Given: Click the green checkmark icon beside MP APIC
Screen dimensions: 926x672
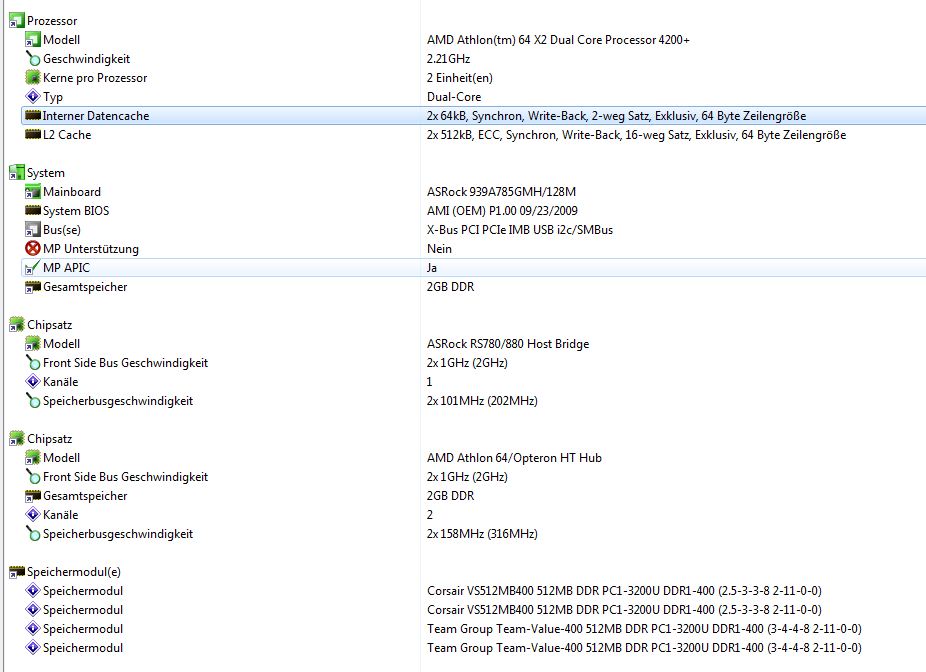Looking at the screenshot, I should pyautogui.click(x=33, y=268).
